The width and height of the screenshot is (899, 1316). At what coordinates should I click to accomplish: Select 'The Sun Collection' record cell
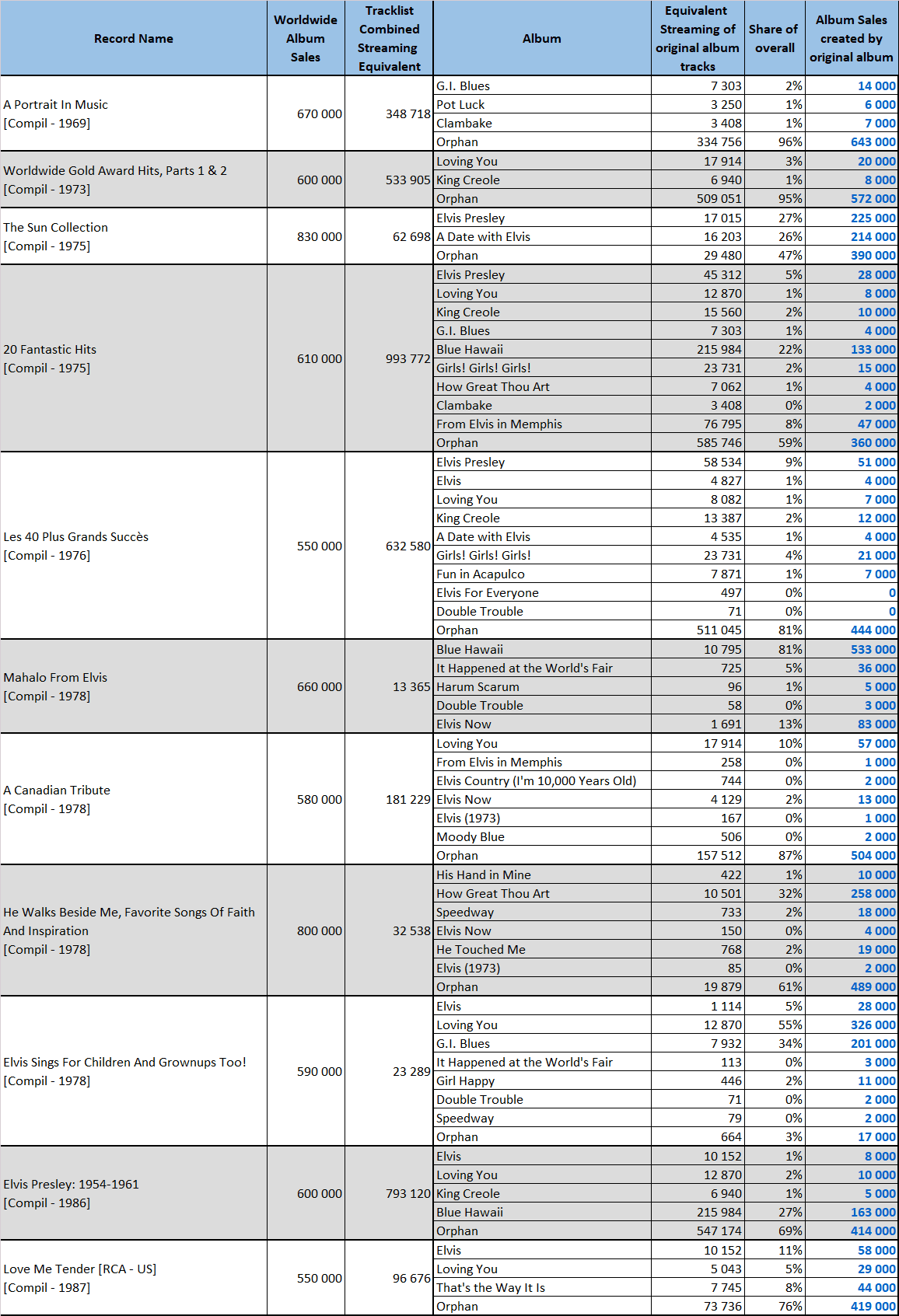coord(134,236)
